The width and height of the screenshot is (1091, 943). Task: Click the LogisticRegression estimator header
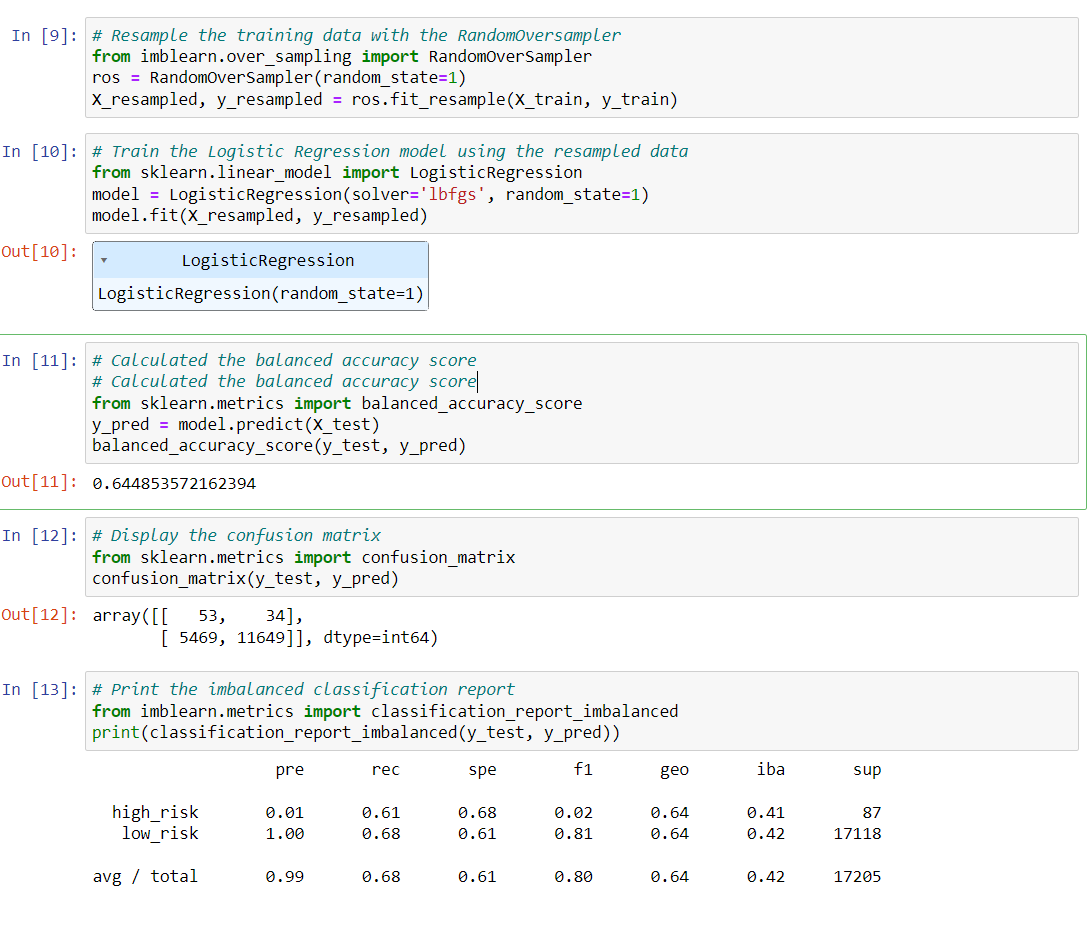[260, 260]
